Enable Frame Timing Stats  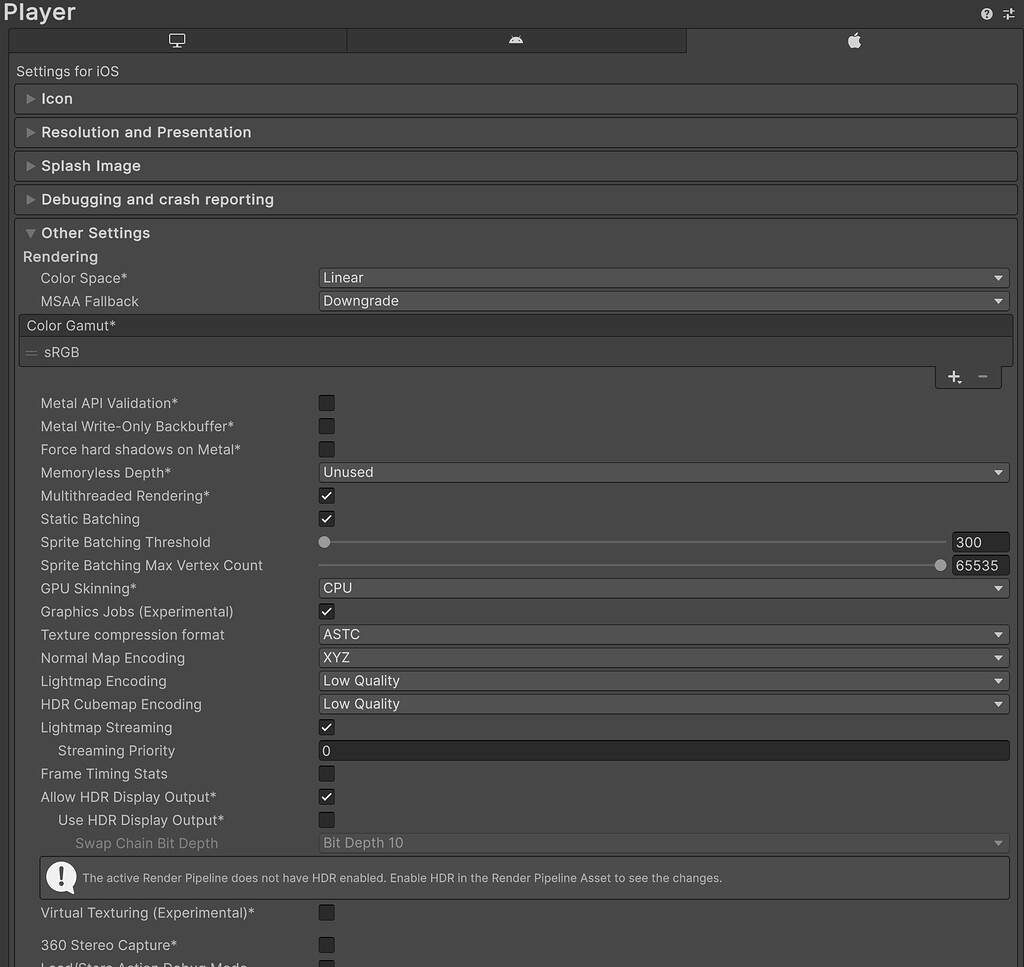click(x=326, y=773)
